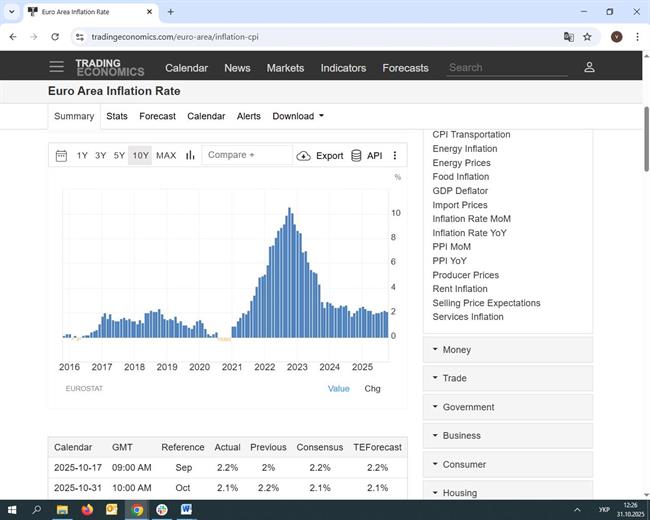Expand the Money category section
Viewport: 650px width, 520px height.
[508, 350]
